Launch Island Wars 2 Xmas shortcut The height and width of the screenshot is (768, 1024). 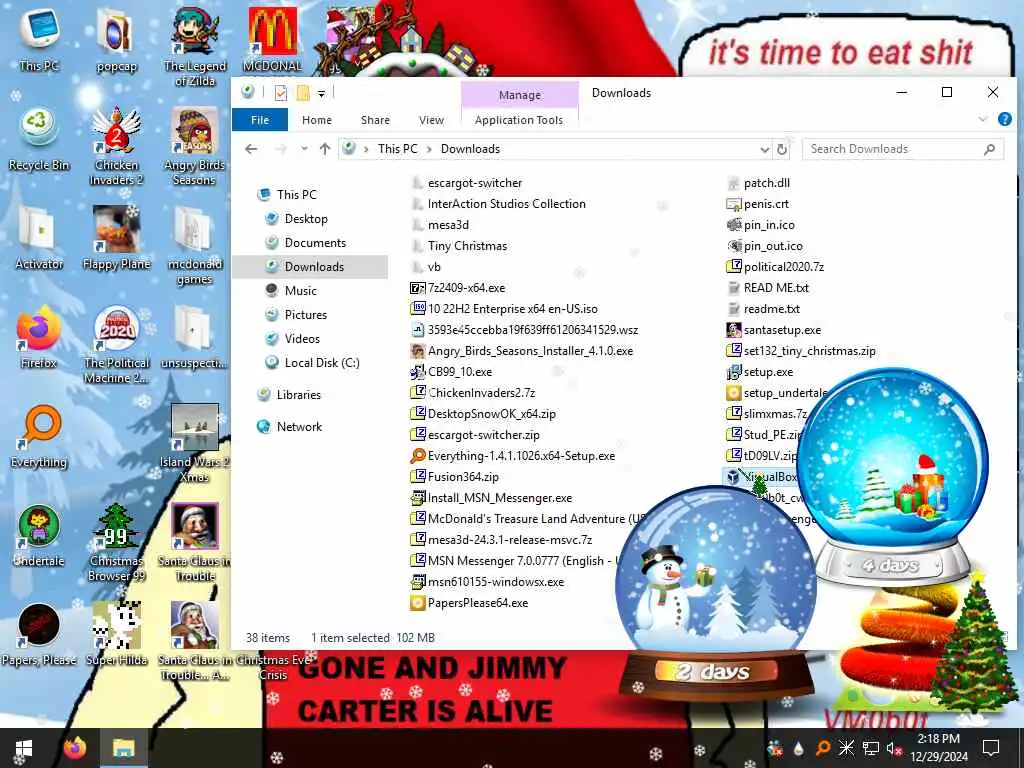coord(194,443)
